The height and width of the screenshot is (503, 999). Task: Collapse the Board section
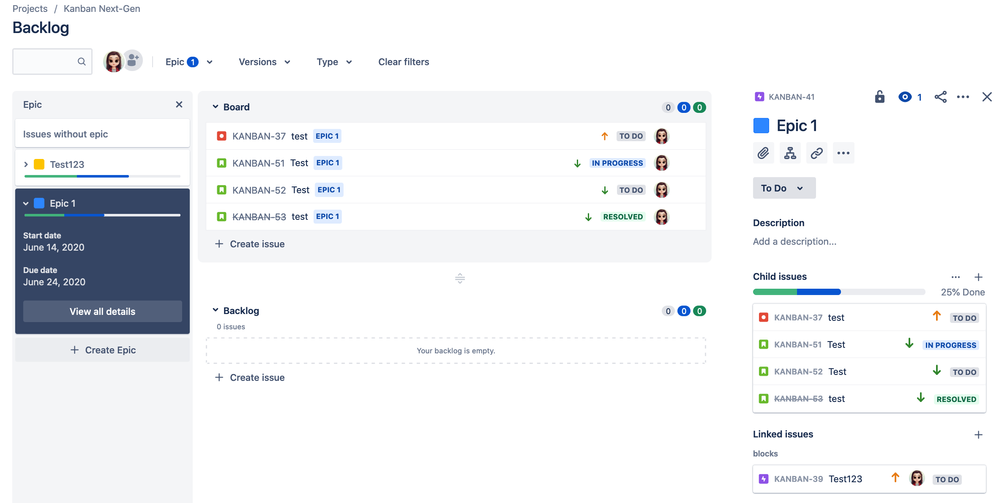click(215, 107)
